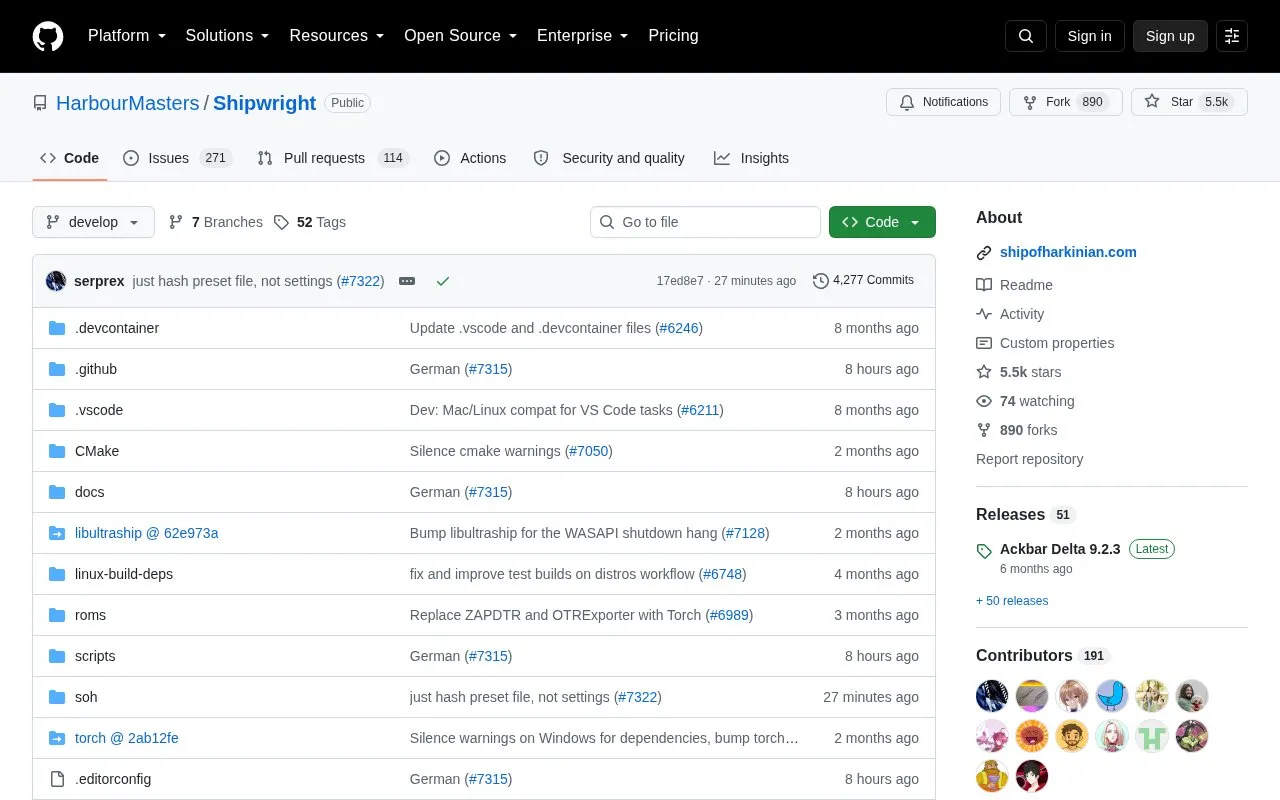This screenshot has height=800, width=1280.
Task: Click serprex's avatar in the commit bar
Action: (x=56, y=281)
